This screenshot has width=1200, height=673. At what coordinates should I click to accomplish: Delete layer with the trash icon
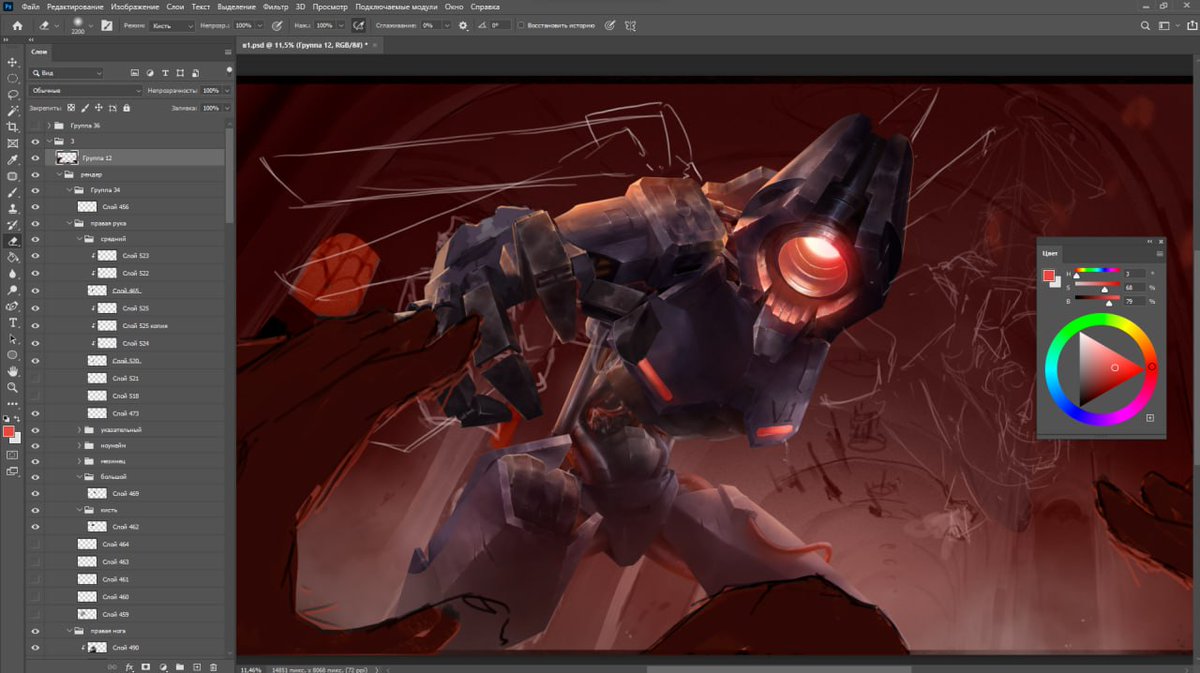coord(214,666)
